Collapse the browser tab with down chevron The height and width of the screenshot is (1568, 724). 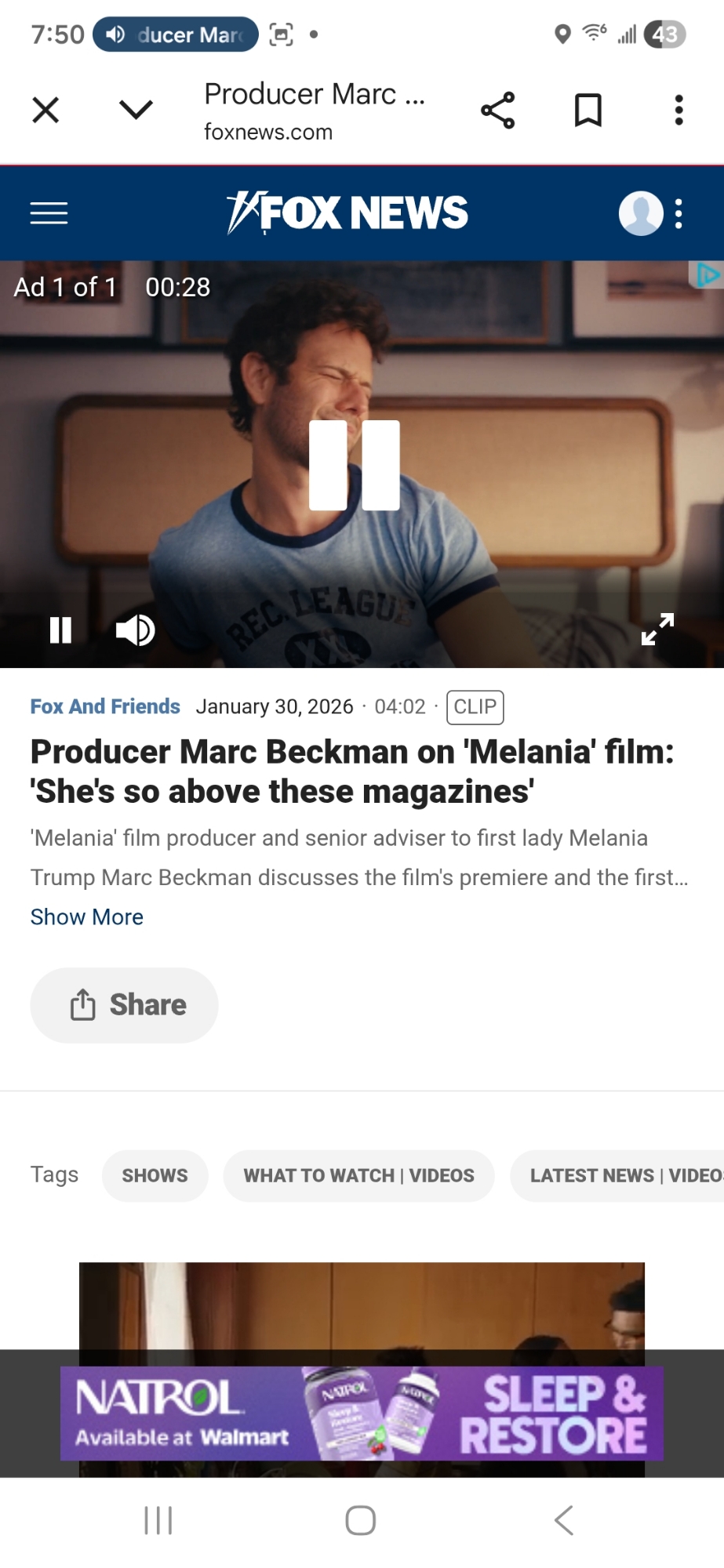click(136, 110)
